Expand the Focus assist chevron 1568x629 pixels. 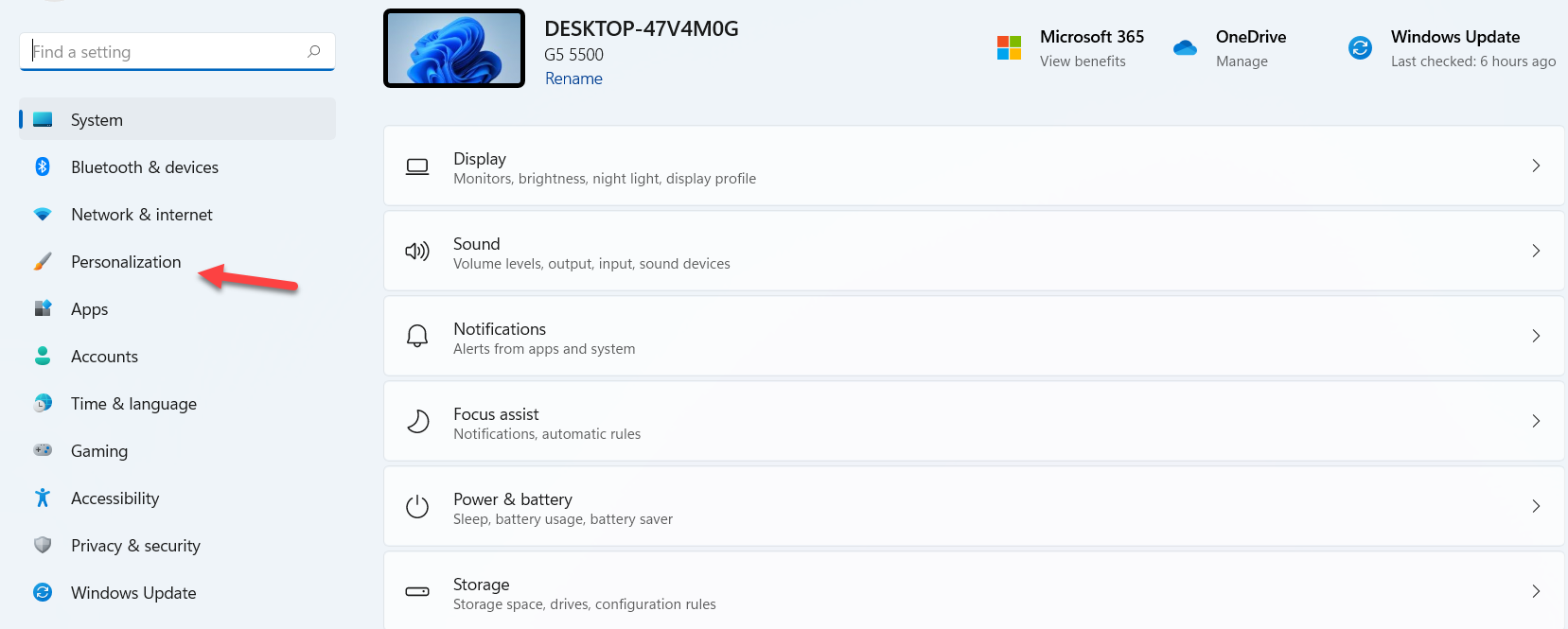1535,421
